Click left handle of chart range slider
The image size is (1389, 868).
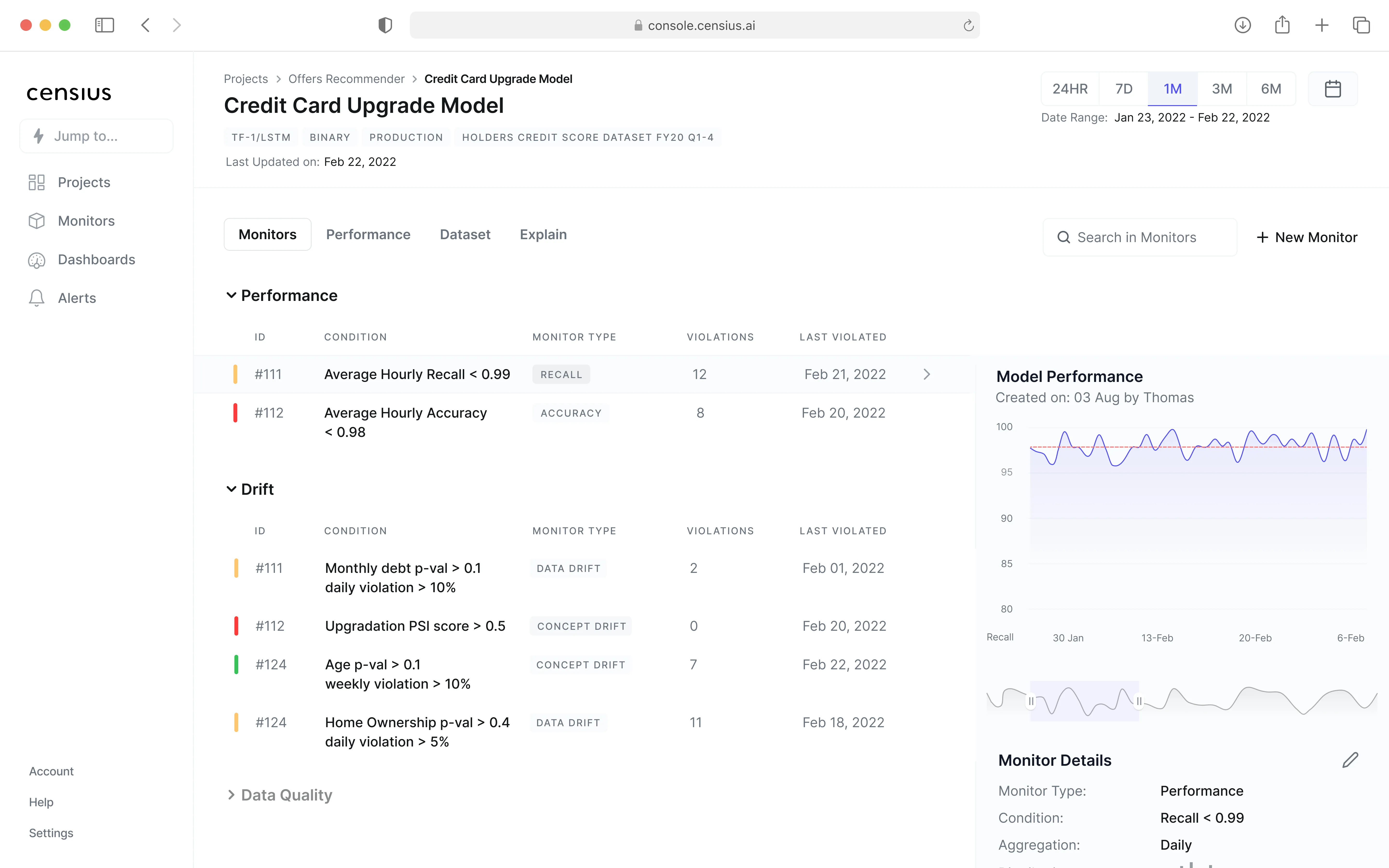(x=1031, y=701)
